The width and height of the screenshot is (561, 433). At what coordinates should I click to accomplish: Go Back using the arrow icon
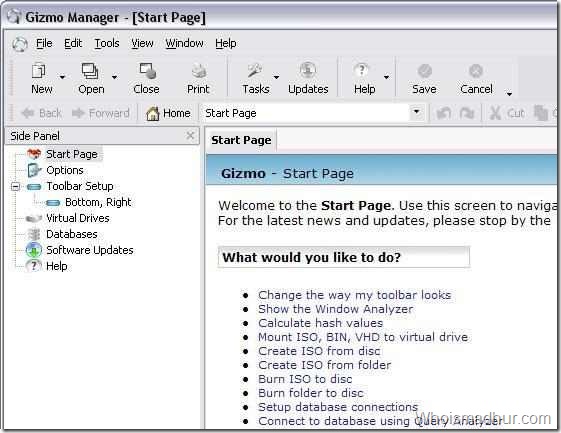[28, 113]
